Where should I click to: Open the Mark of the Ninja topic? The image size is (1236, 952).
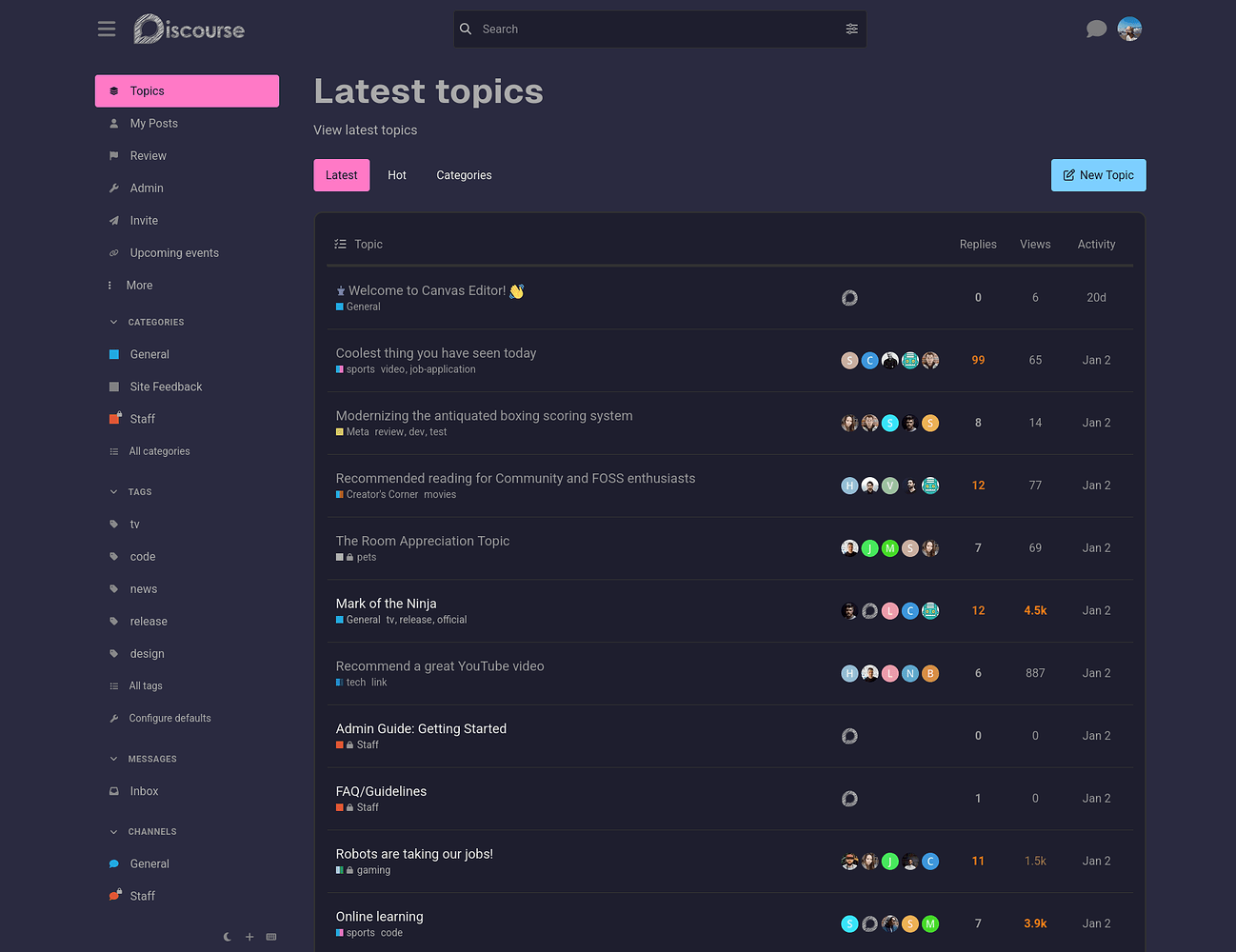click(386, 604)
